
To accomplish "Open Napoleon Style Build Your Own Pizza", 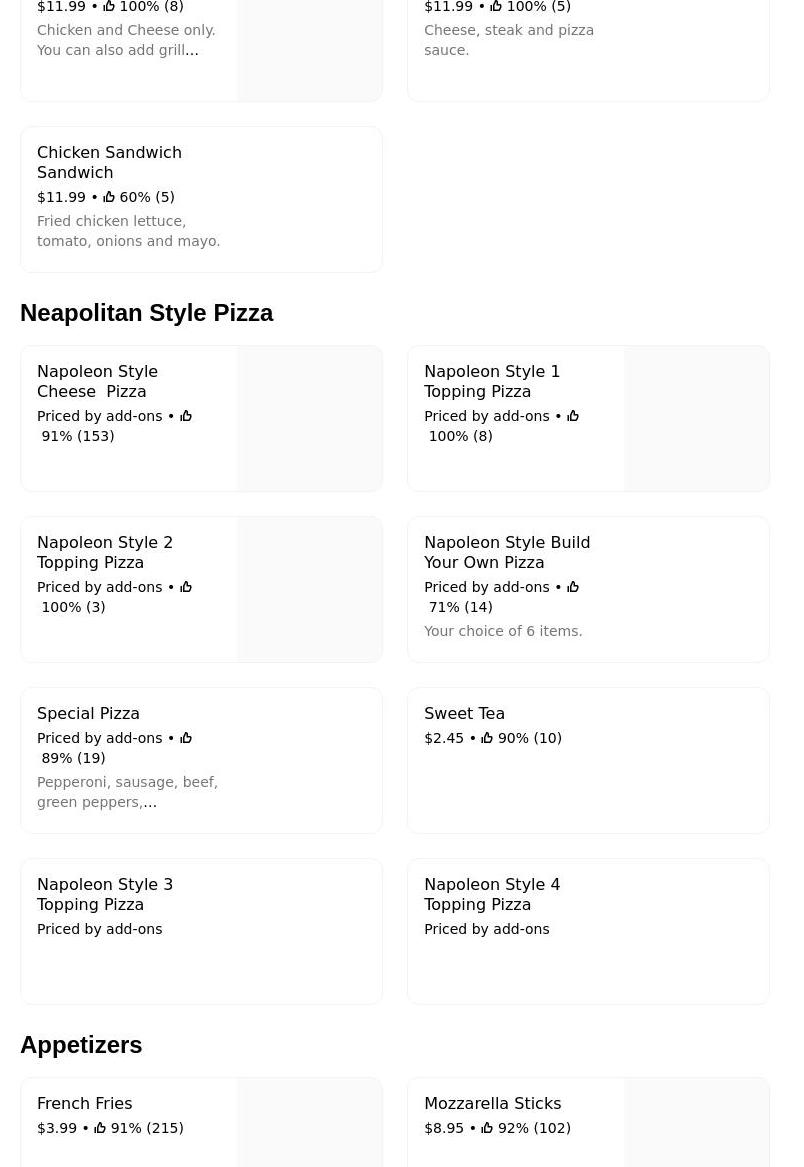I will 506,552.
